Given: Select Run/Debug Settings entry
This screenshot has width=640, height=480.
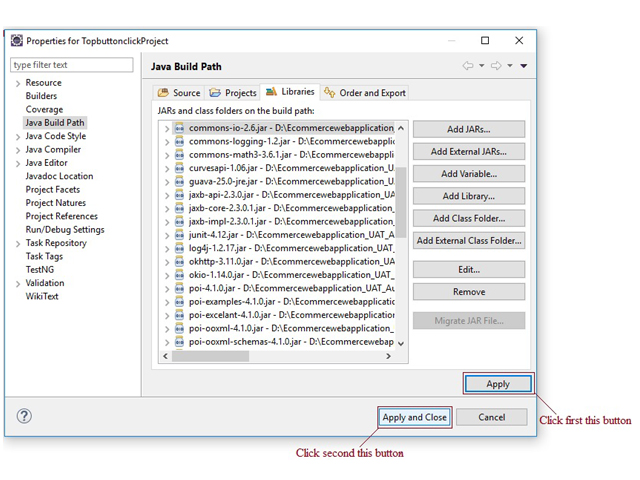Looking at the screenshot, I should [x=65, y=230].
